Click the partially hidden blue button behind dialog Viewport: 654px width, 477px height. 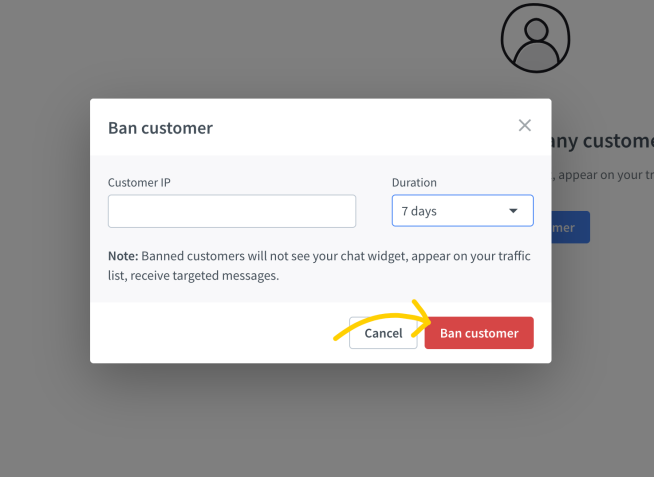coord(571,227)
